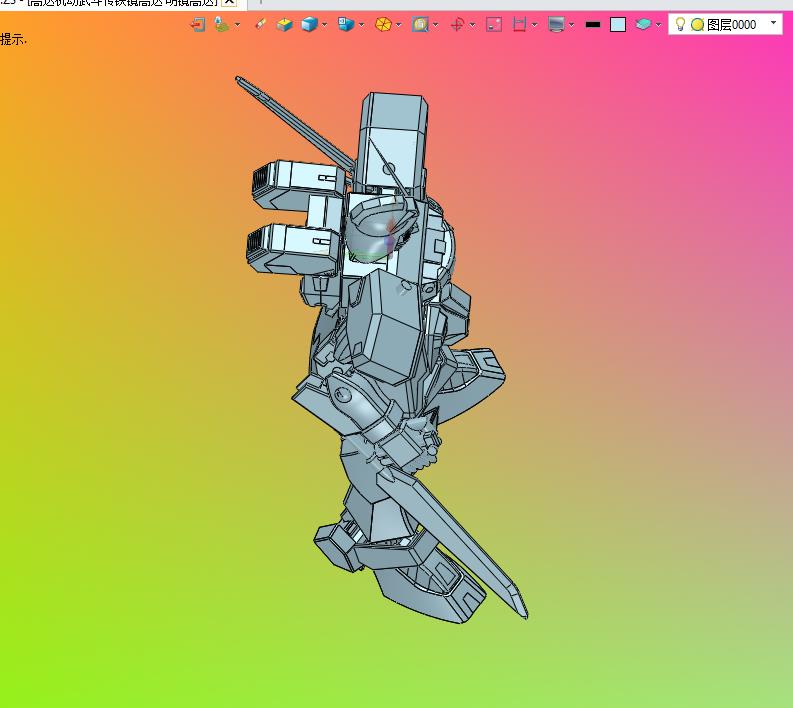Click the black line color swatch
Image resolution: width=793 pixels, height=708 pixels.
pos(593,24)
